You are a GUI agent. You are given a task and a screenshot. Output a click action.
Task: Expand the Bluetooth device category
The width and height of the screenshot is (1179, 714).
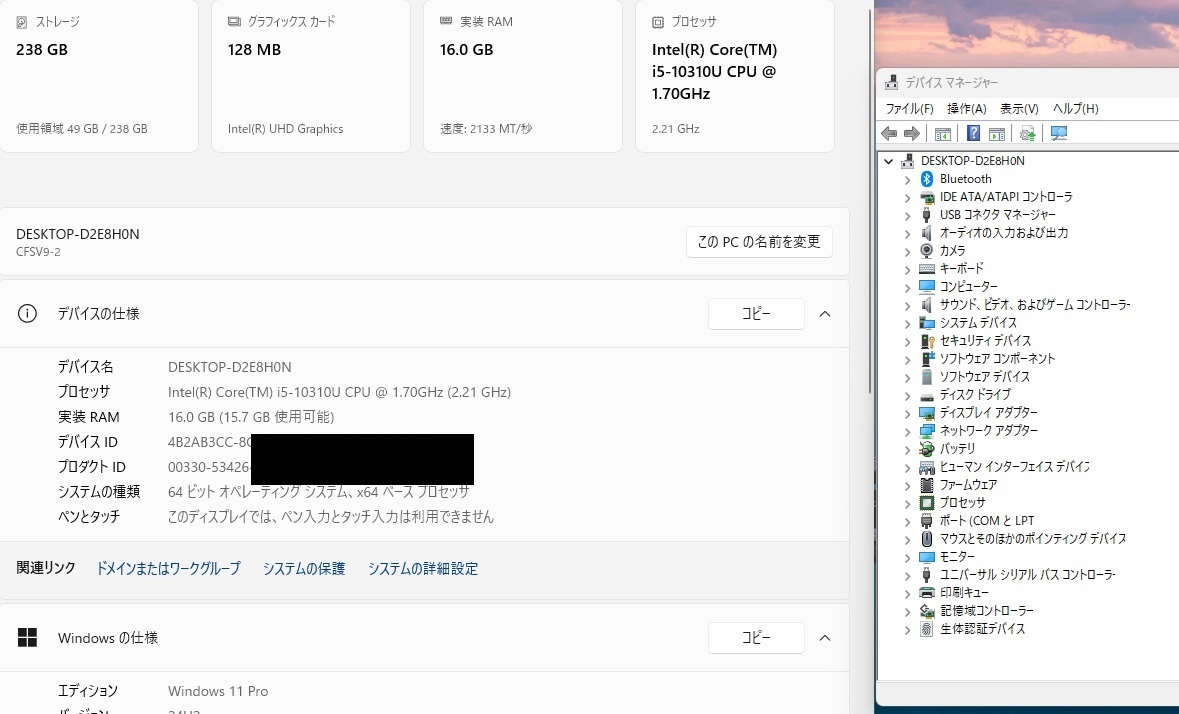(x=907, y=180)
